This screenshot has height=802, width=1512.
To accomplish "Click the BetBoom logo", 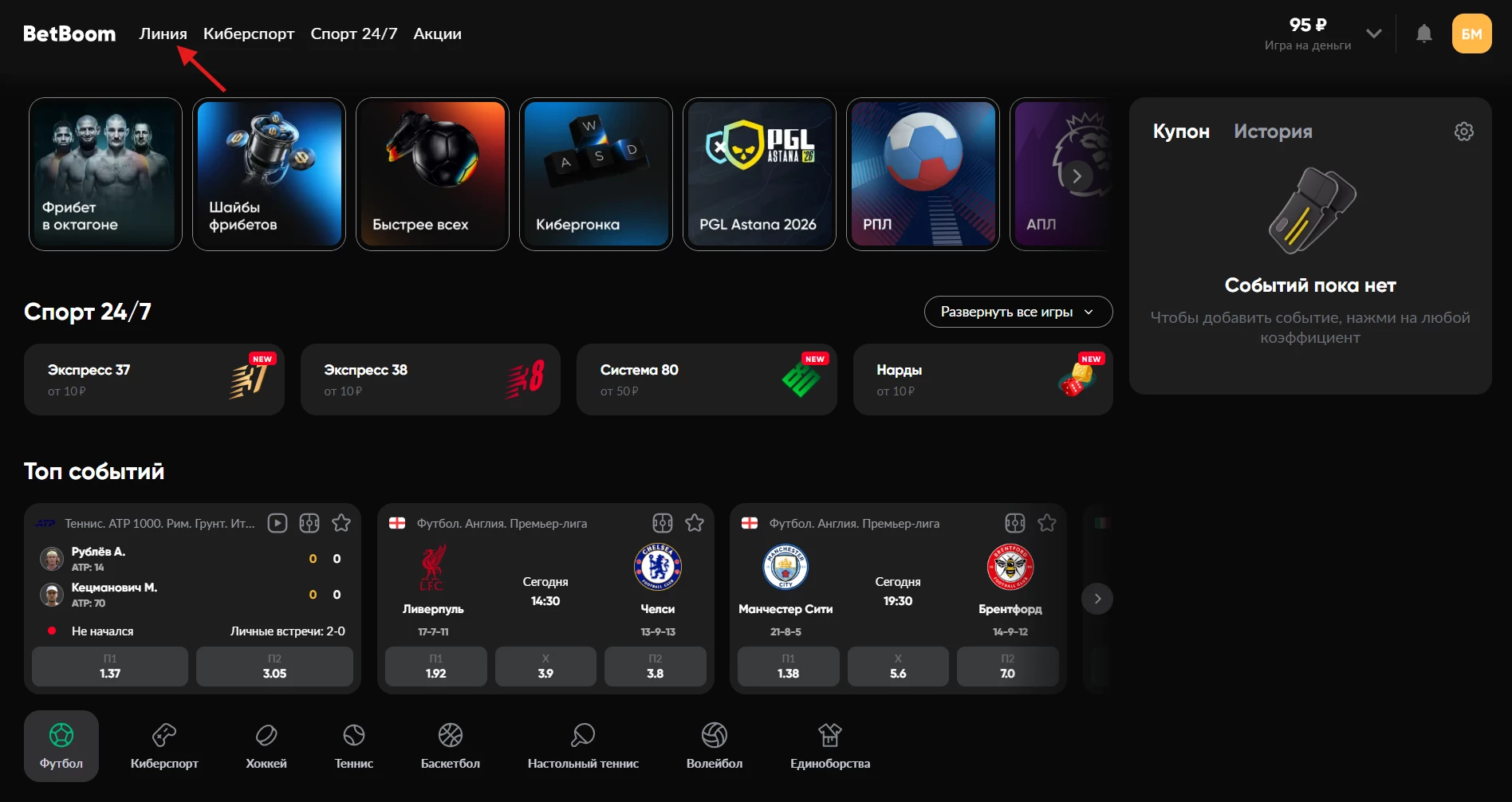I will point(69,33).
